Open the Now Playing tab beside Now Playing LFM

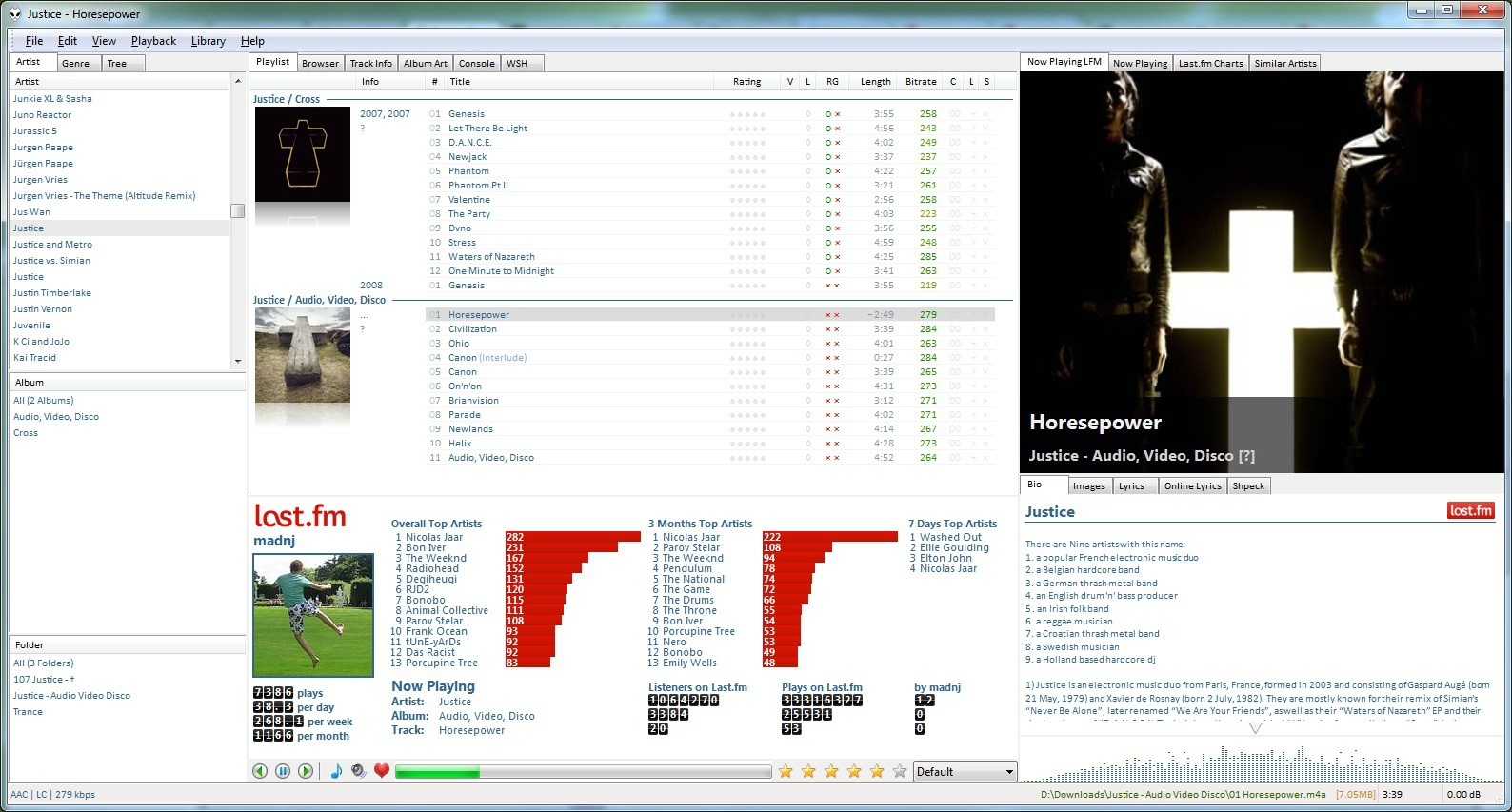[1140, 64]
